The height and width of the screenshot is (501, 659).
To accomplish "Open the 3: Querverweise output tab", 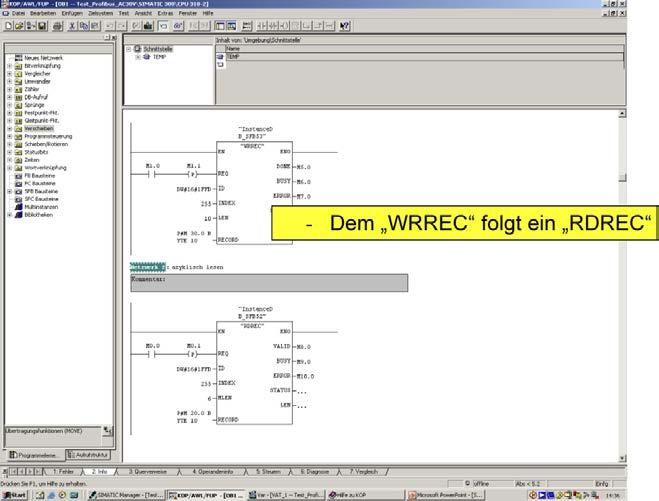I will (148, 472).
